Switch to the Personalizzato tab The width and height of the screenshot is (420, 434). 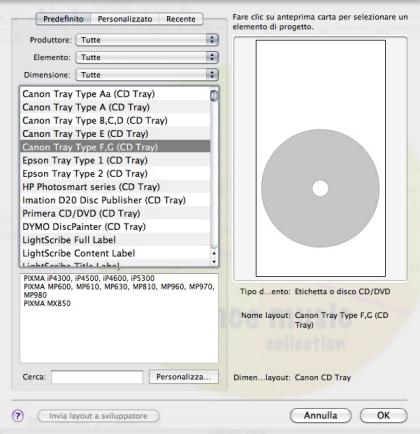[125, 19]
